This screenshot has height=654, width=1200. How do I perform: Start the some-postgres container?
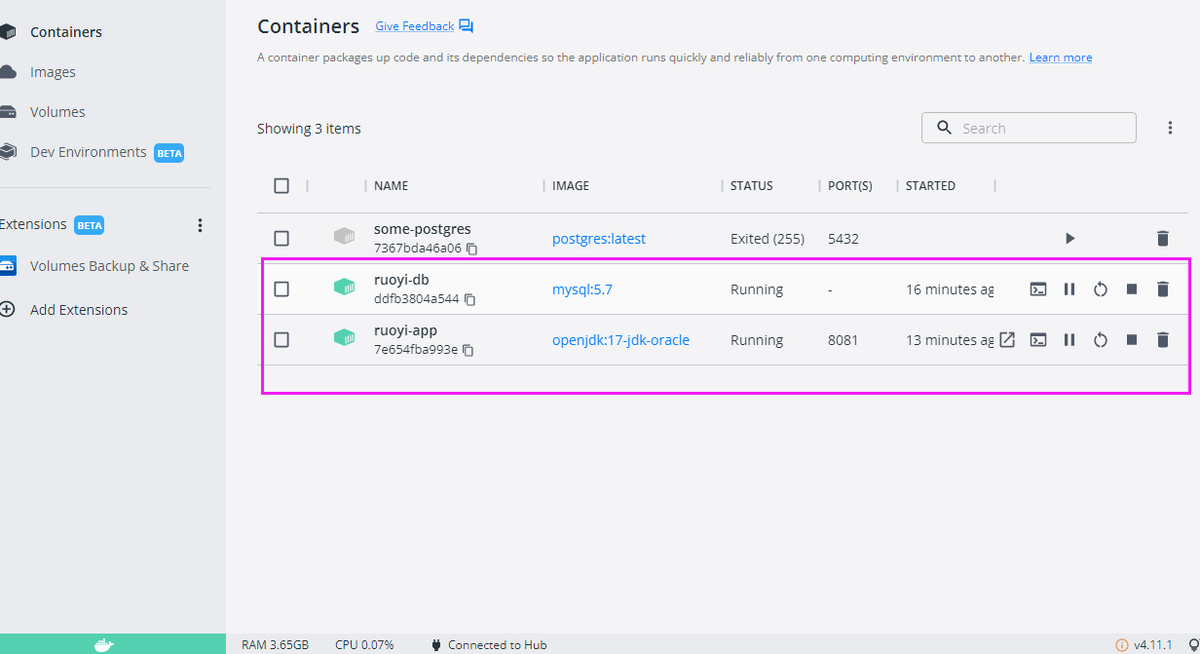pos(1070,238)
